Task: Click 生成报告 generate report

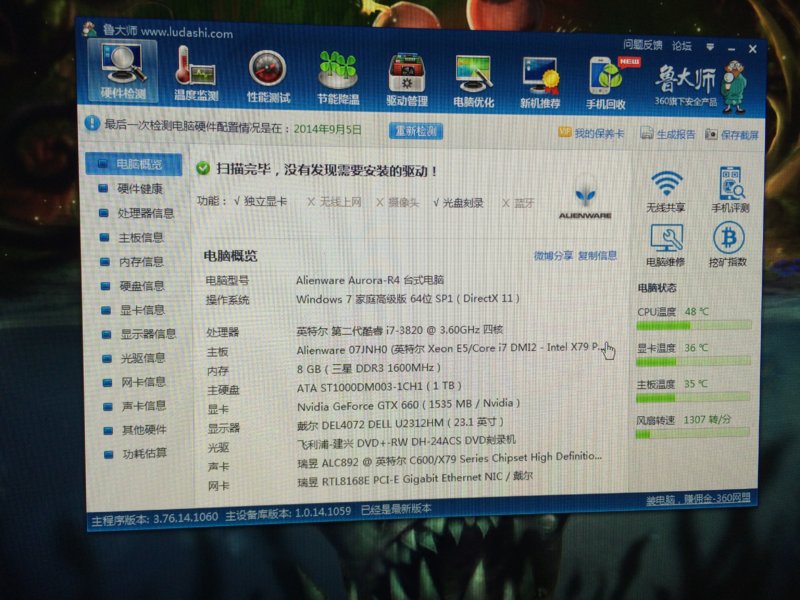Action: click(667, 134)
